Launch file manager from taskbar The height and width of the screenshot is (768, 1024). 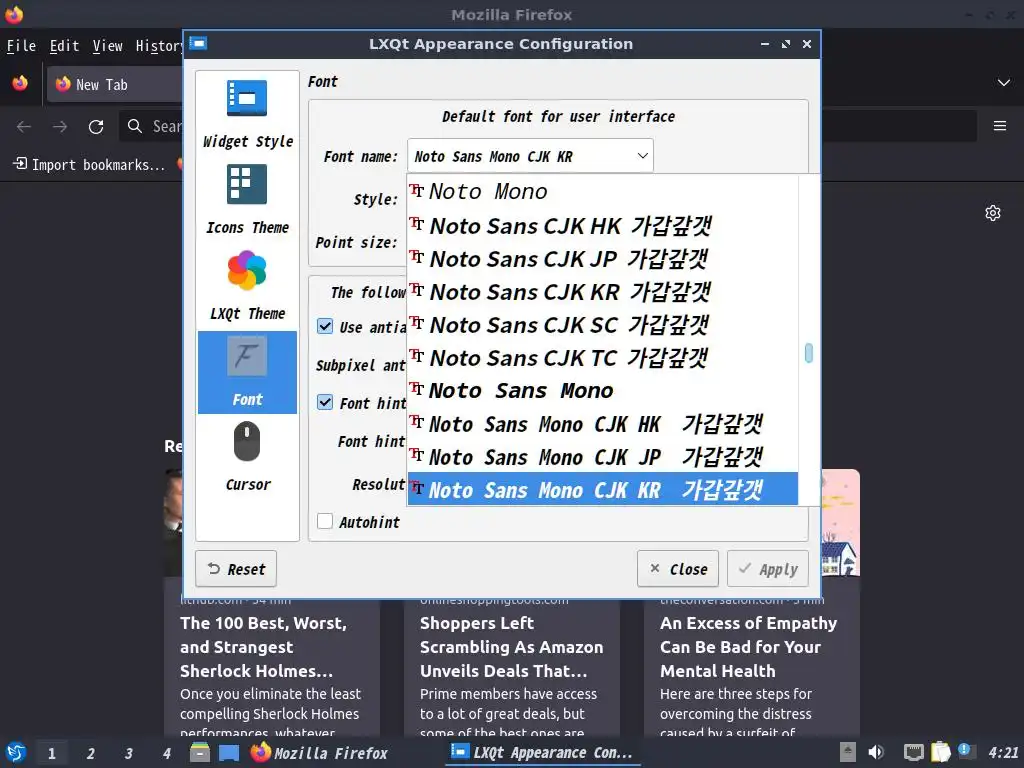[x=200, y=752]
